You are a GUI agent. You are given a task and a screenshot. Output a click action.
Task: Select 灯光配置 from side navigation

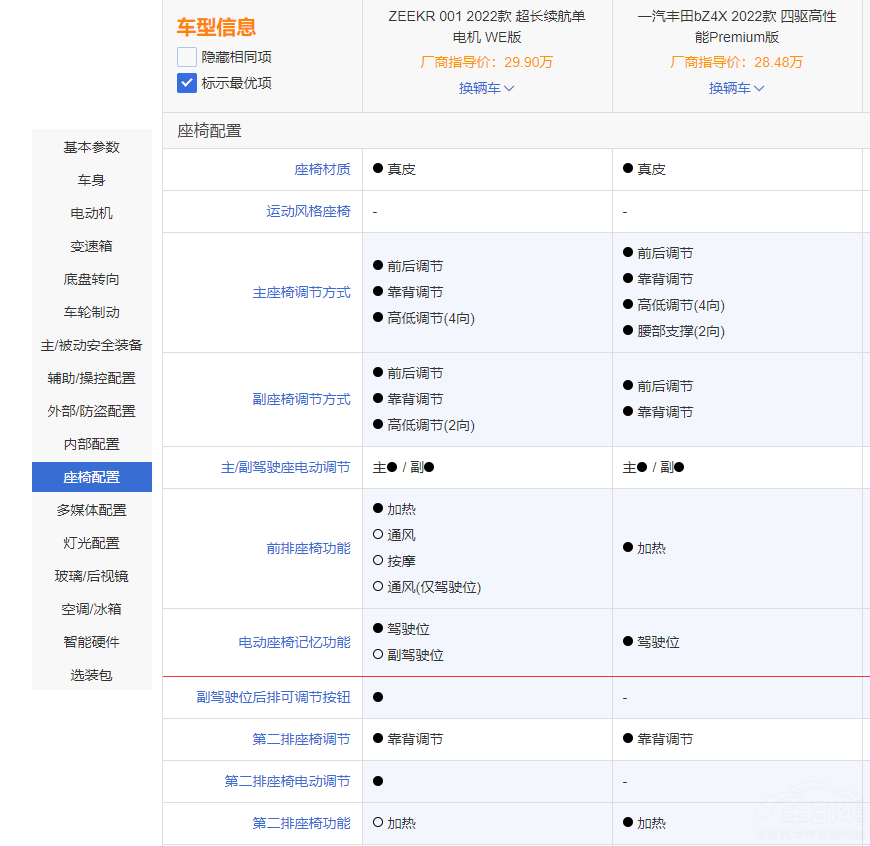pos(92,543)
